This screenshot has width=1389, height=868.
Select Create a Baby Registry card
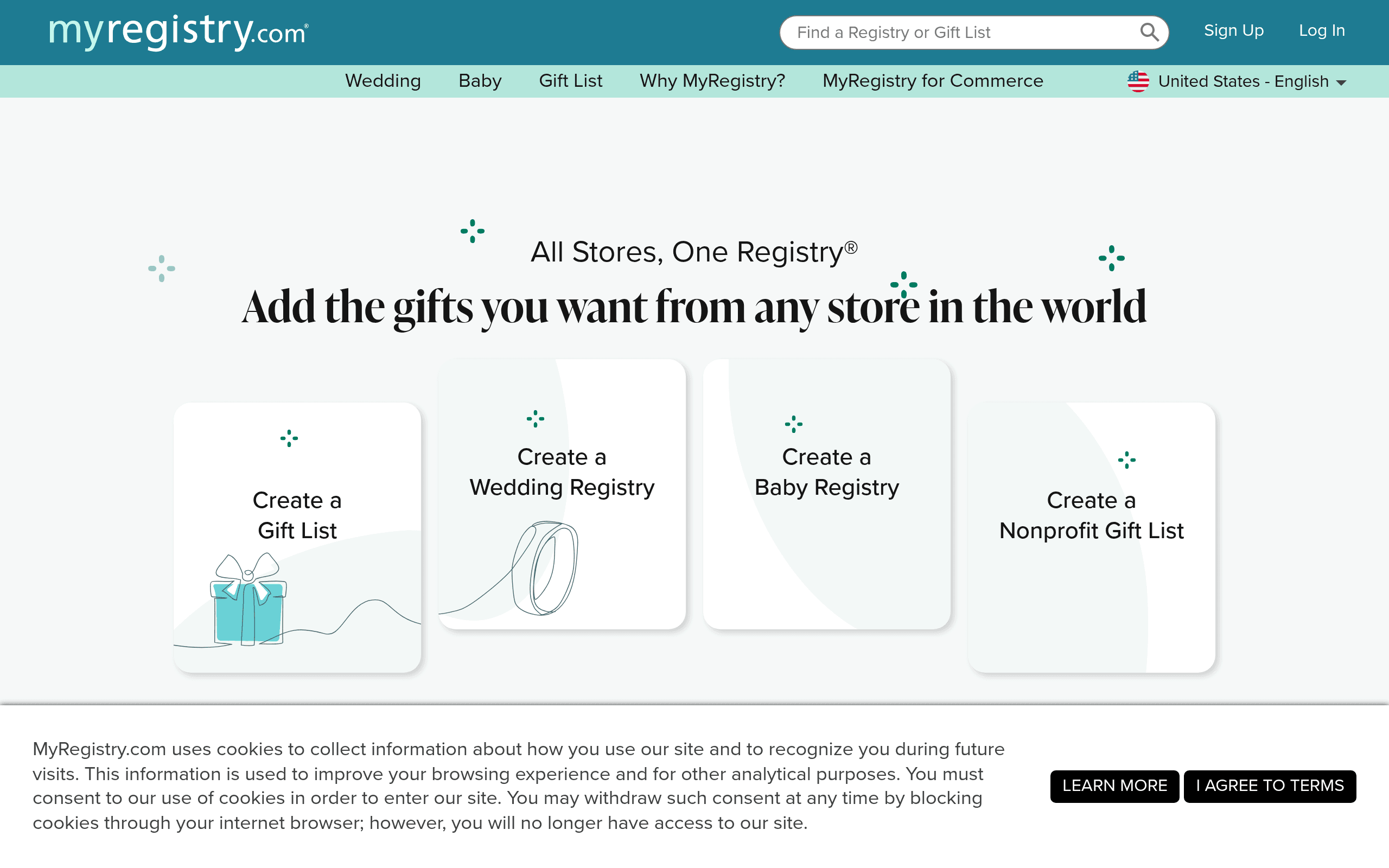click(x=826, y=494)
